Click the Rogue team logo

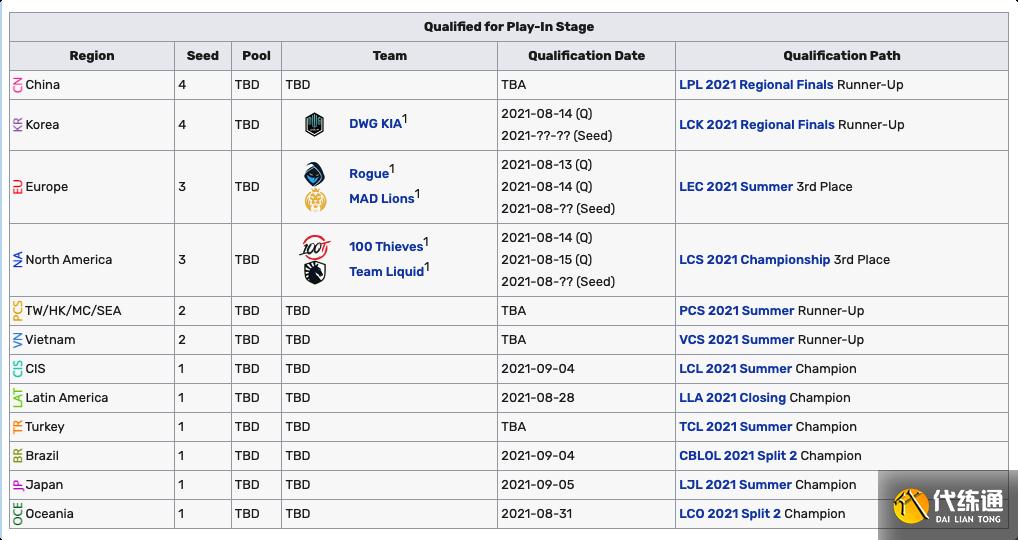click(x=314, y=173)
